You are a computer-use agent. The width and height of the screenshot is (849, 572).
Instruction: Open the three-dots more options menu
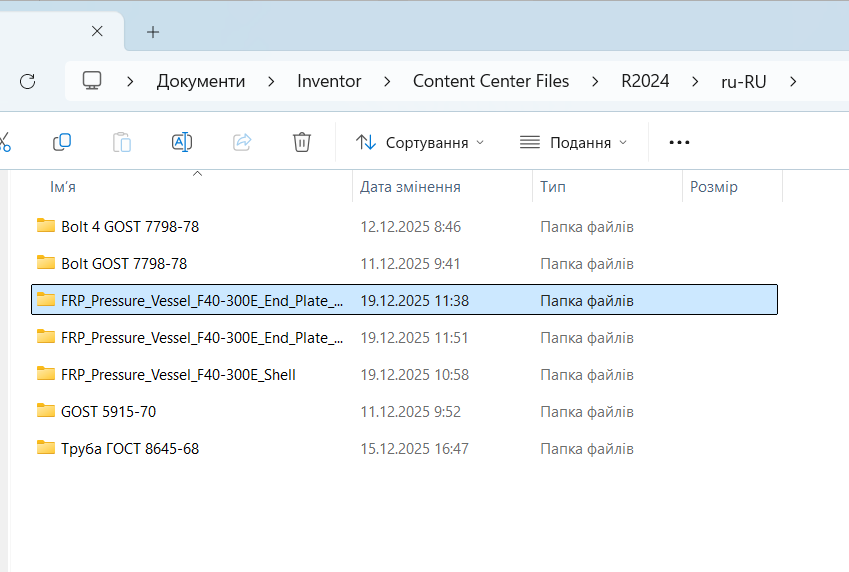coord(679,142)
